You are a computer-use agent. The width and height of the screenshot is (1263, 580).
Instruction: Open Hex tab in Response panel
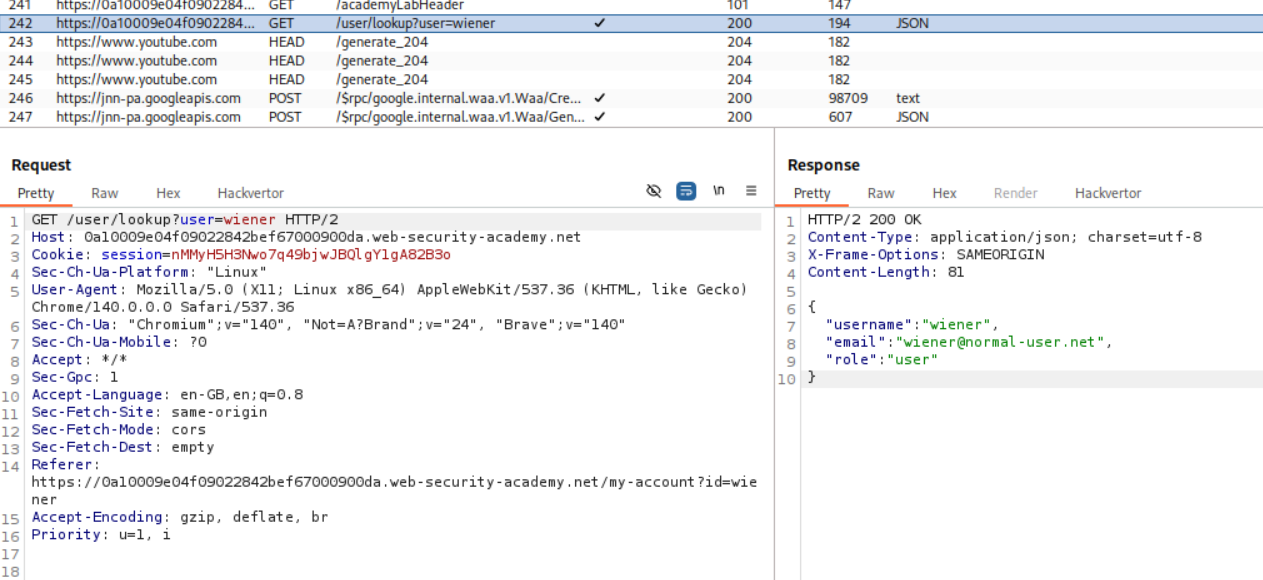[x=944, y=193]
